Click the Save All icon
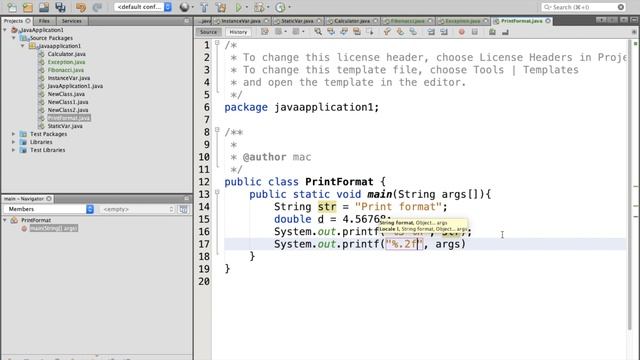 pyautogui.click(x=60, y=7)
